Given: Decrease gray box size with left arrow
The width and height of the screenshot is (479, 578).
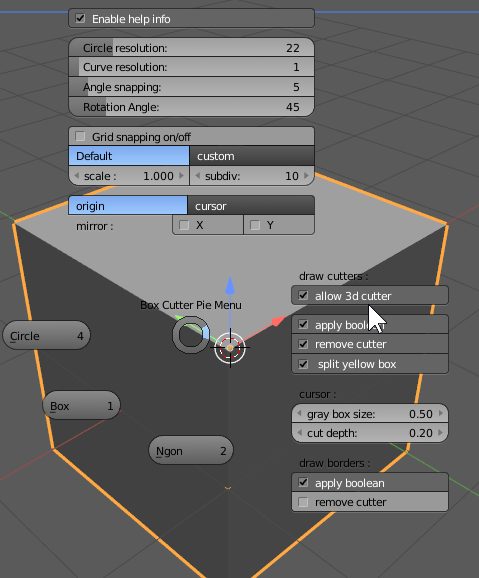Looking at the screenshot, I should (x=299, y=414).
